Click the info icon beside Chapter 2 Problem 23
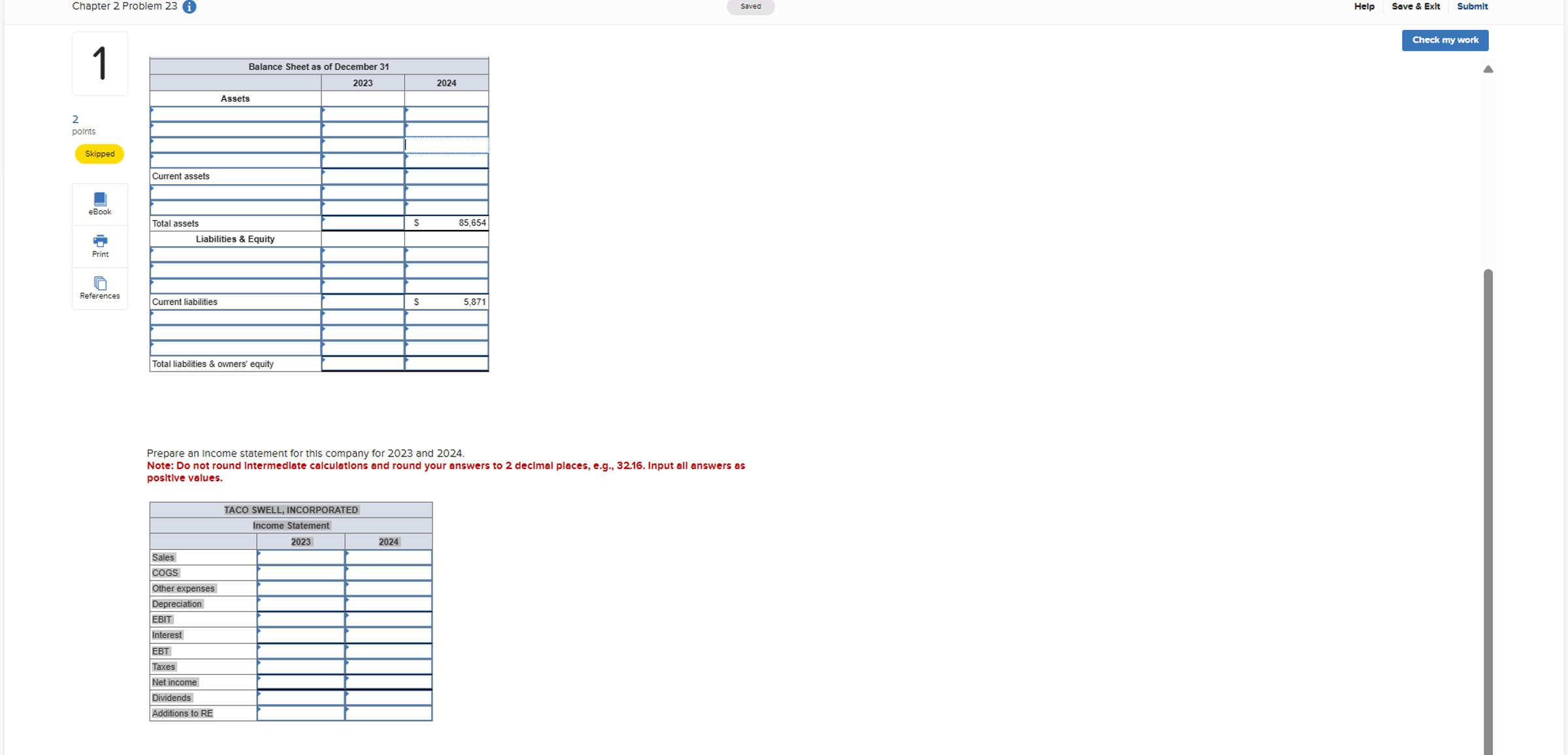This screenshot has width=1568, height=755. [x=189, y=7]
